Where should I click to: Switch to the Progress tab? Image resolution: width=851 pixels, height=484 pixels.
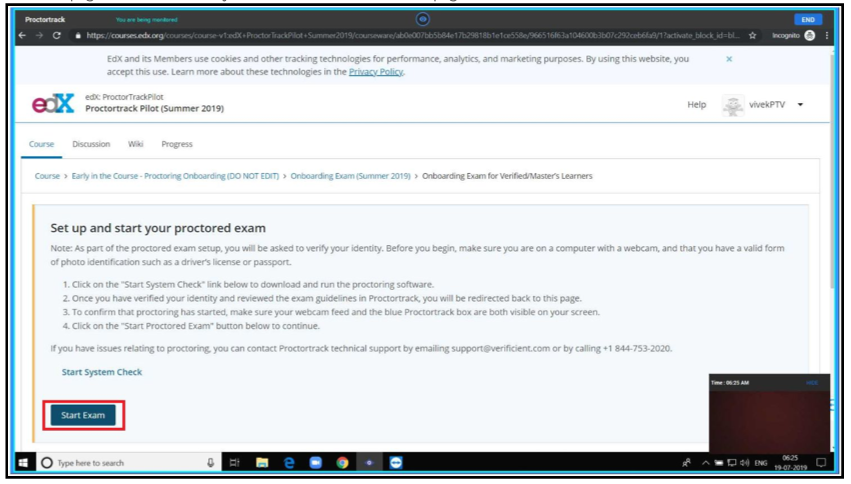tap(177, 144)
